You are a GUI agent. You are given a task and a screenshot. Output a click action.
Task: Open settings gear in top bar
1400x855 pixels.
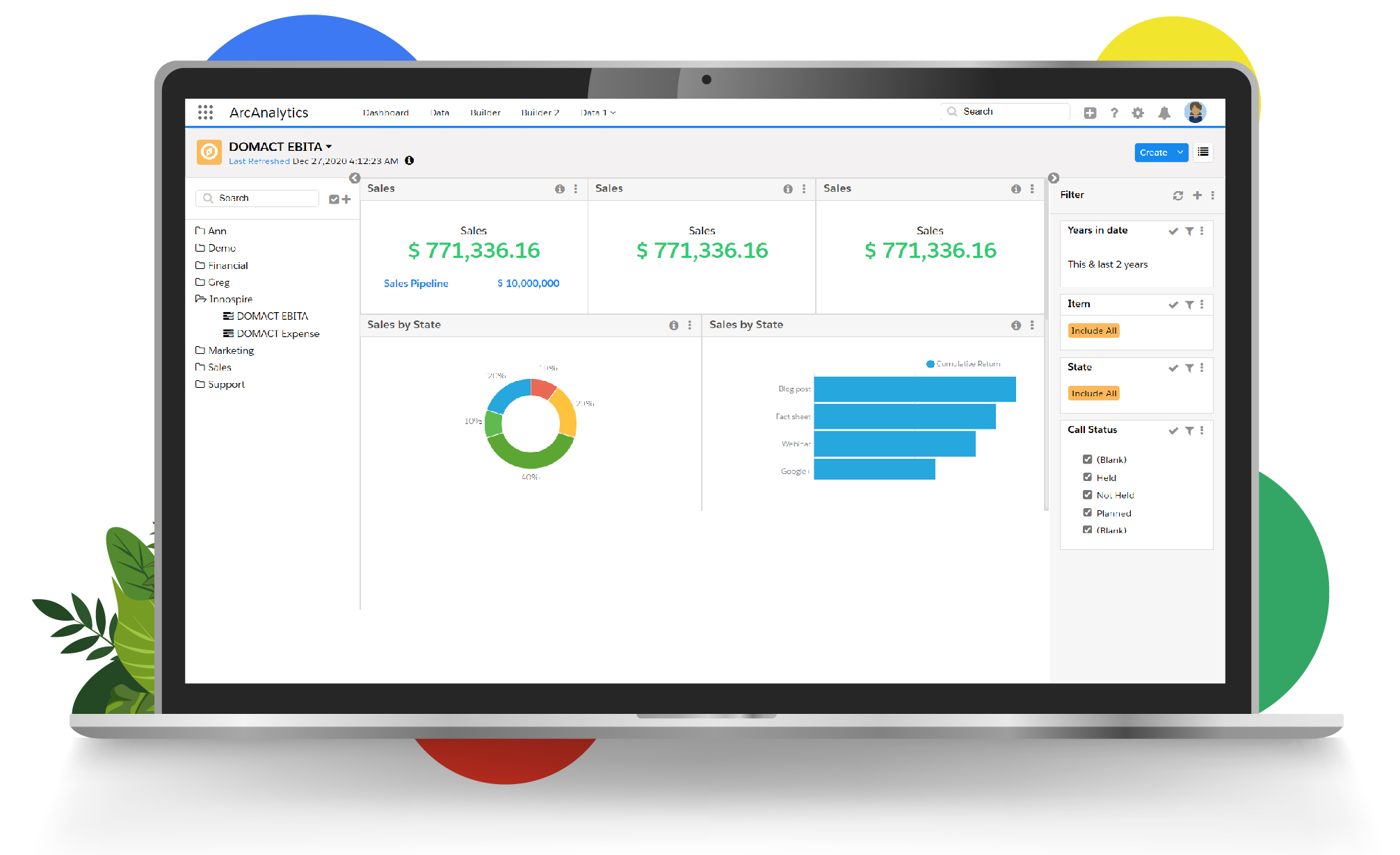[x=1138, y=113]
